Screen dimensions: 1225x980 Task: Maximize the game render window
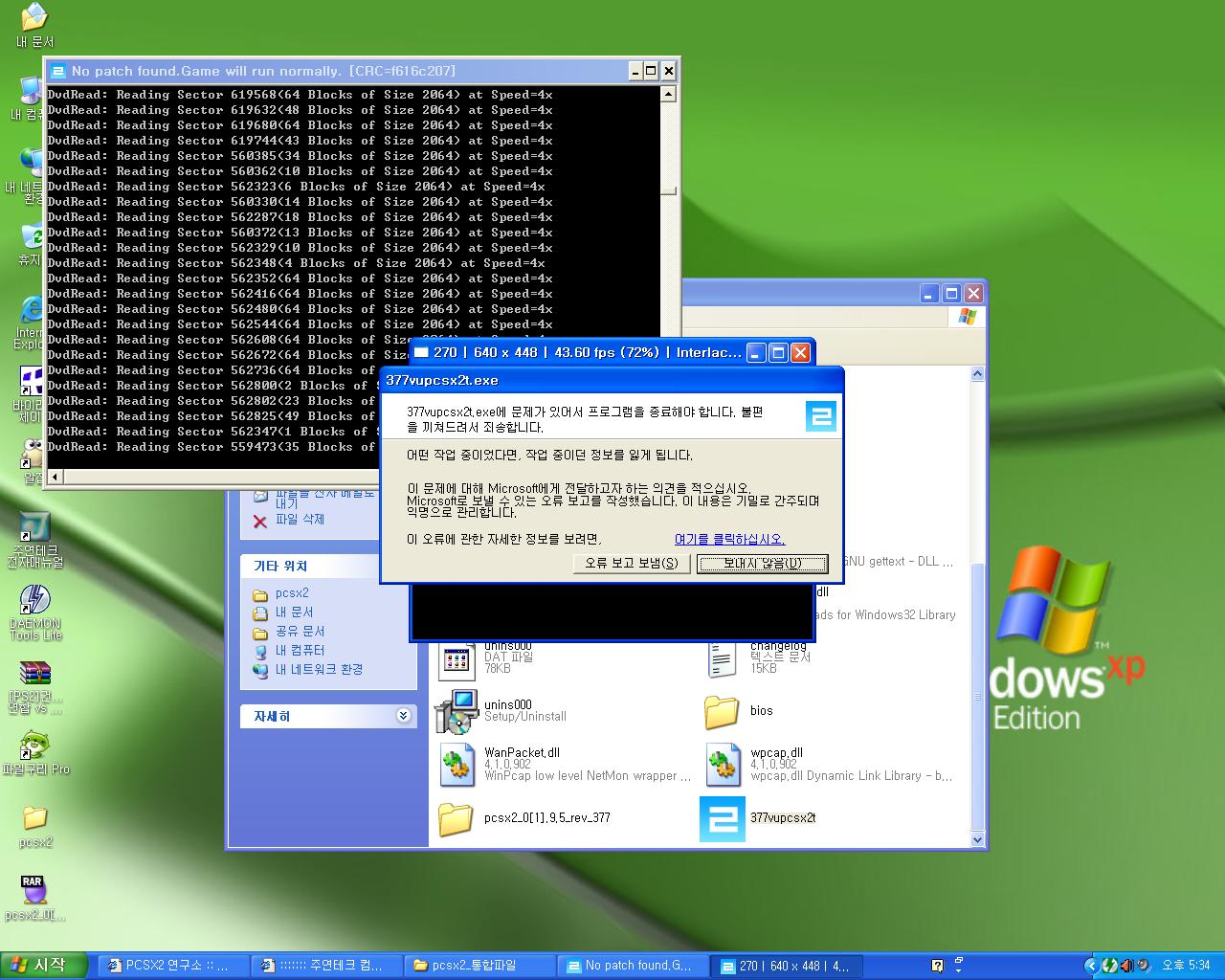[x=778, y=353]
